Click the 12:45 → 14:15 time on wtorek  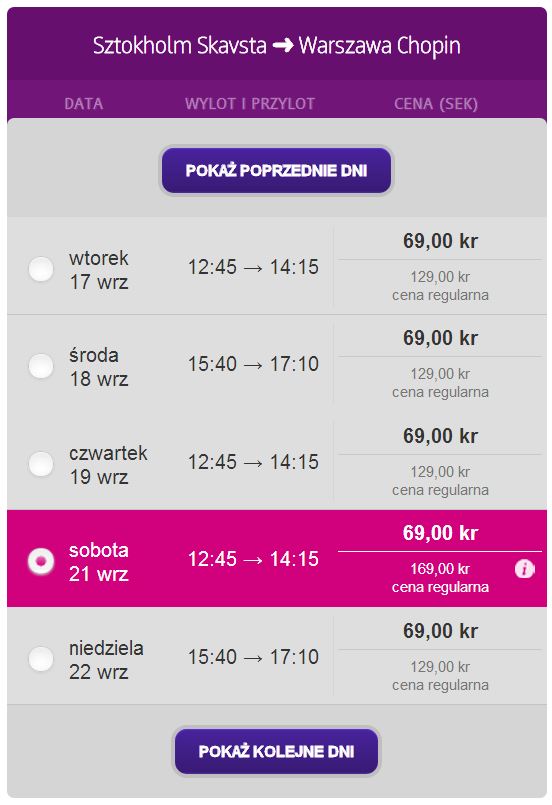click(253, 267)
